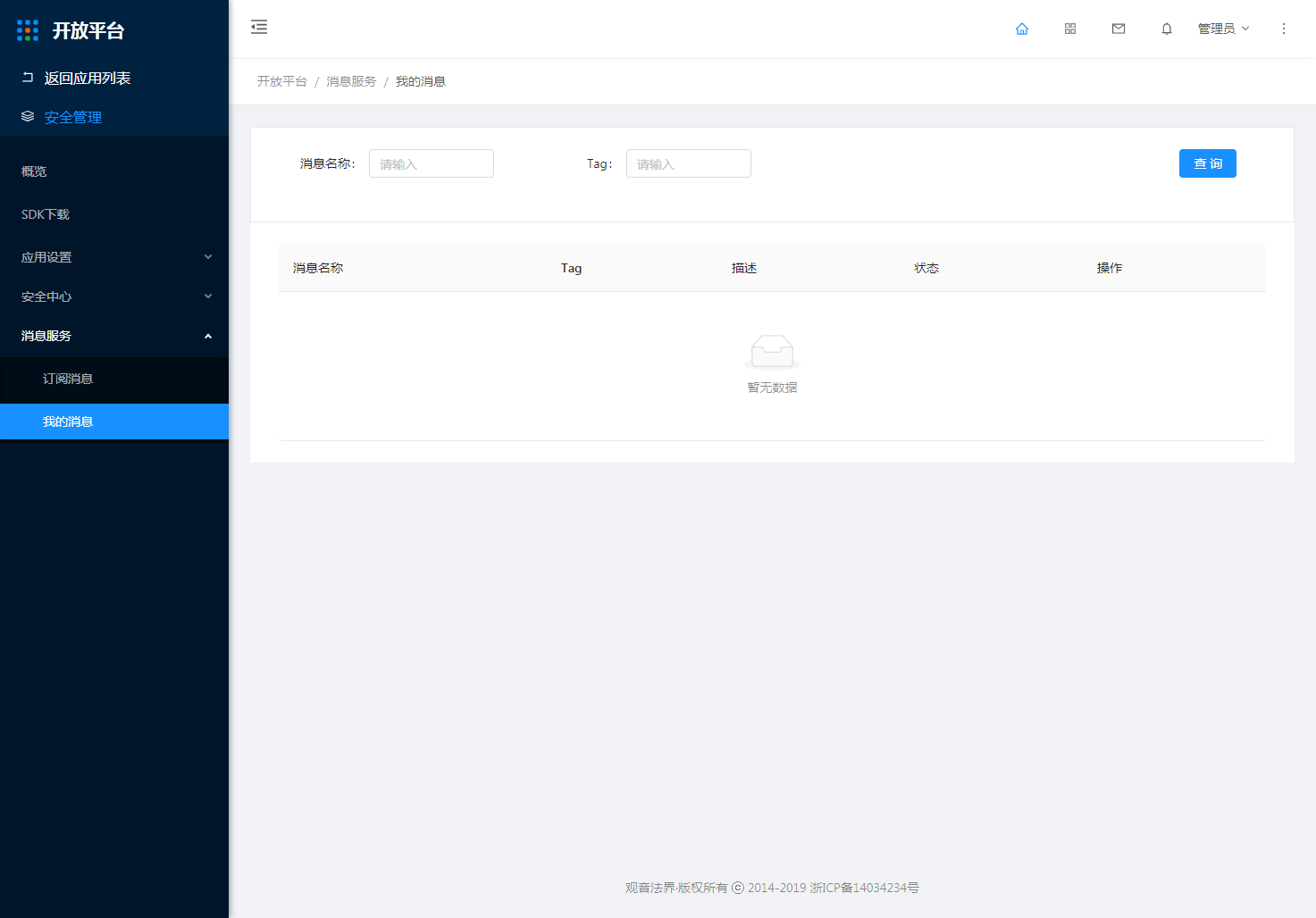Screen dimensions: 1316x918
Task: Click the 消息服务 breadcrumb link
Action: coord(351,81)
